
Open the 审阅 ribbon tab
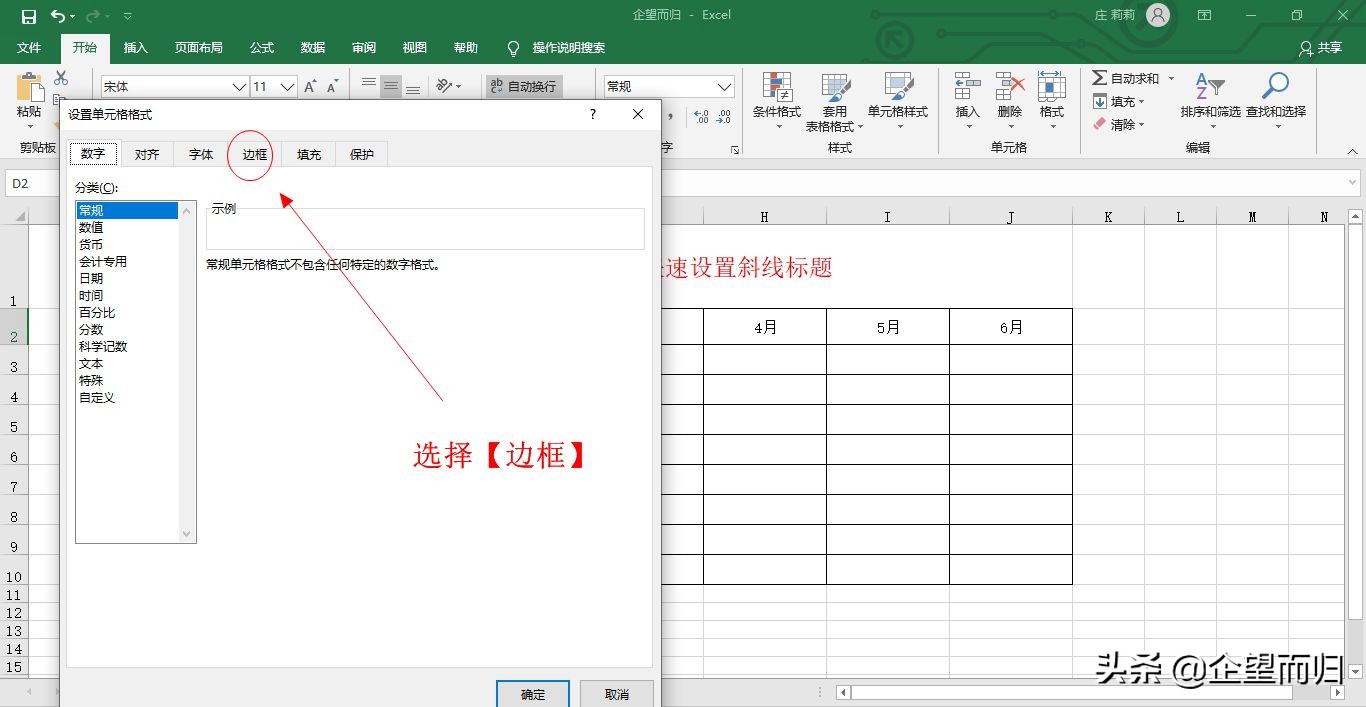click(364, 47)
